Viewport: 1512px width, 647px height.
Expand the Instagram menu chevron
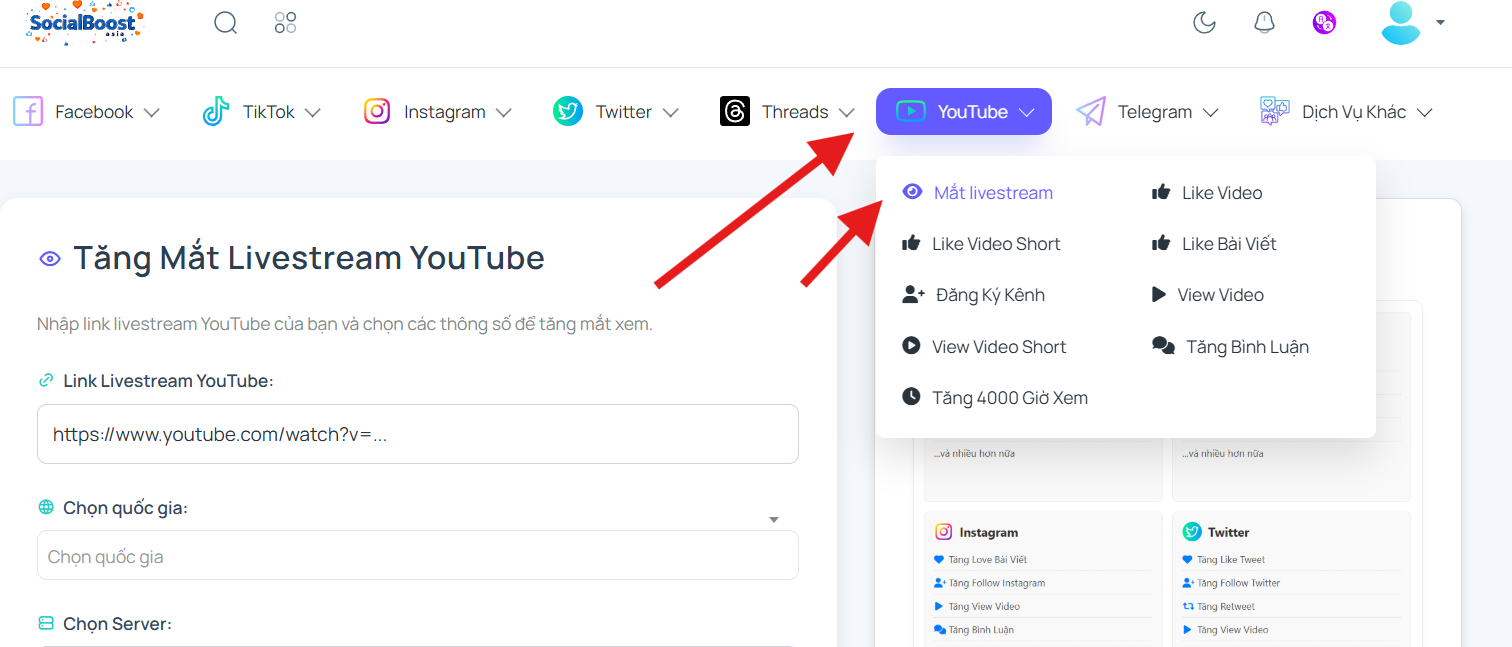503,112
